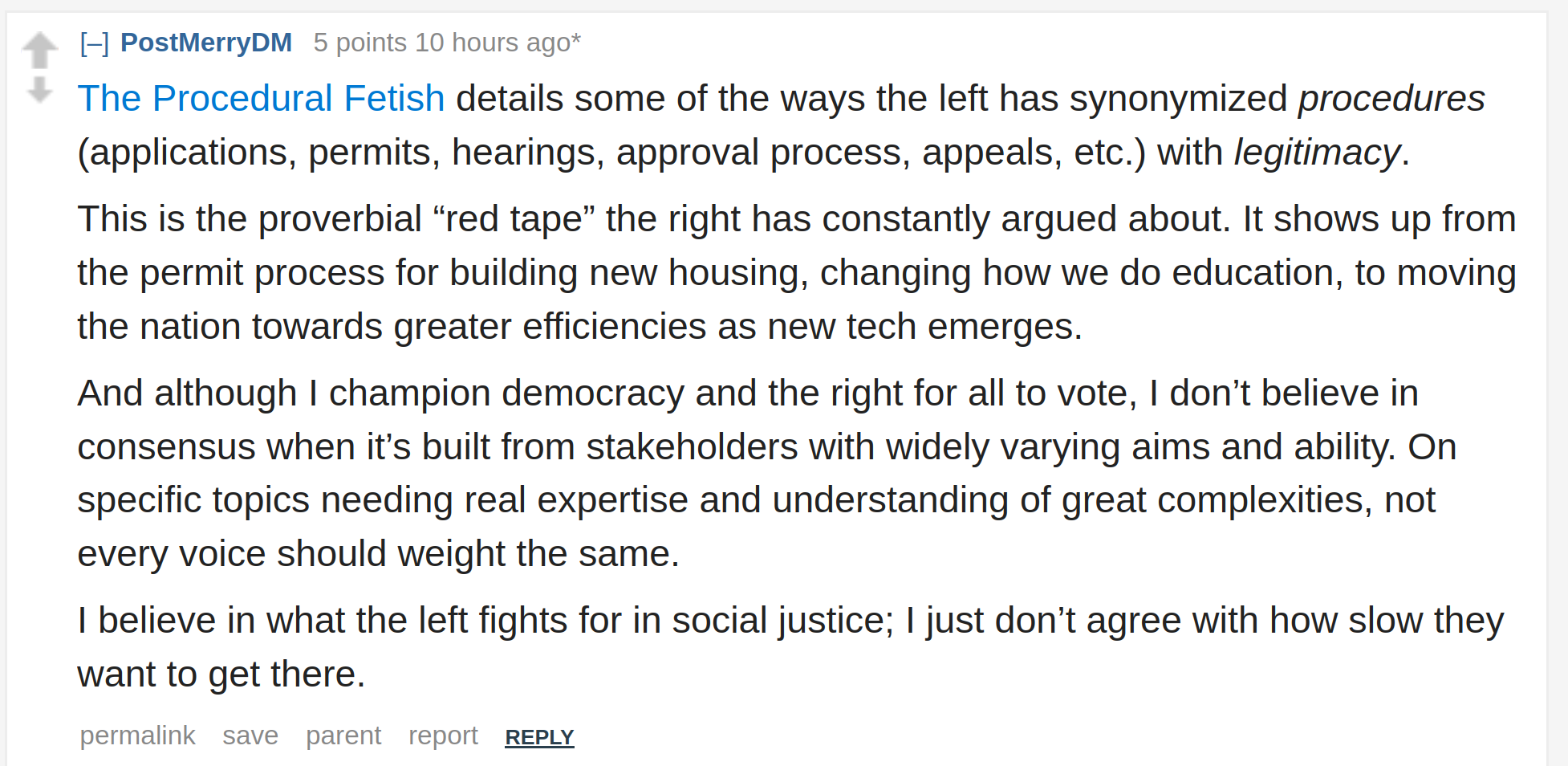The width and height of the screenshot is (1568, 766).
Task: Click the 5 points score text
Action: tap(360, 43)
